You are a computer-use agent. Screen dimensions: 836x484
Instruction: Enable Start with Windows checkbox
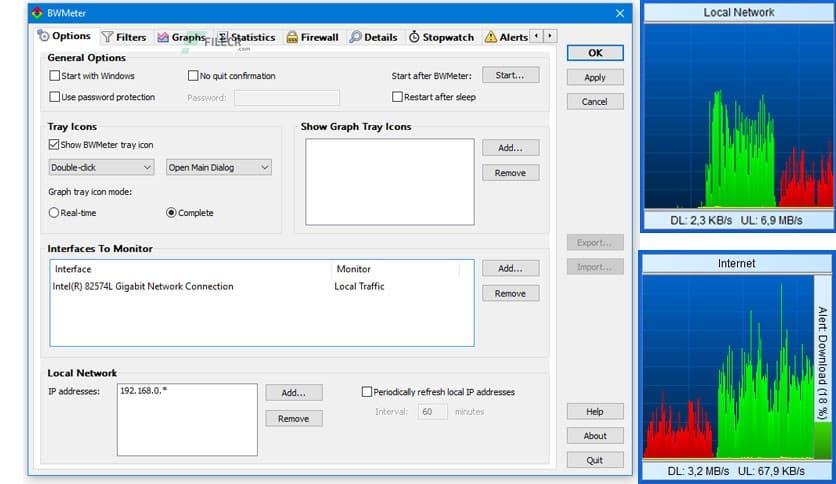54,76
